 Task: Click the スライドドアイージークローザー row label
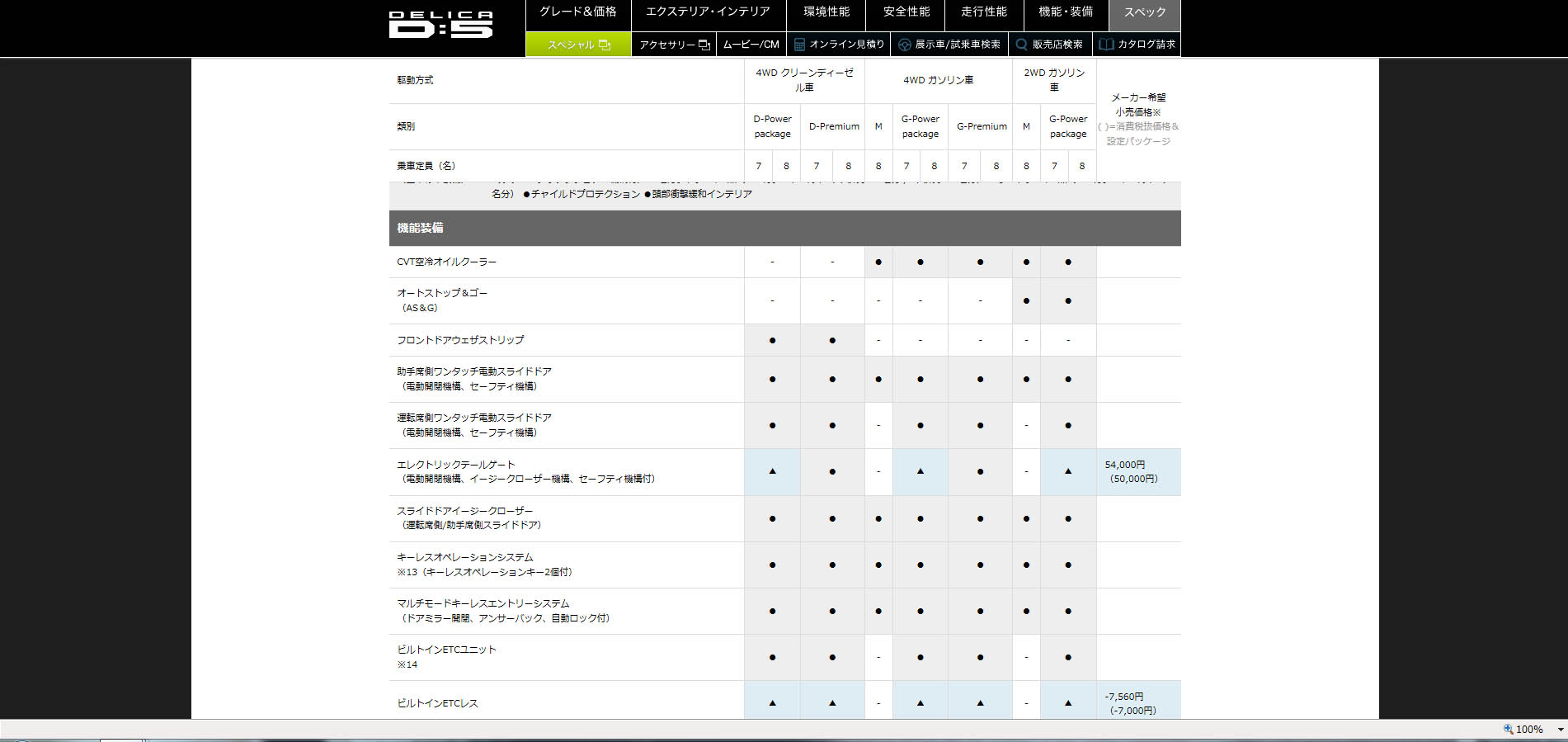tap(469, 518)
